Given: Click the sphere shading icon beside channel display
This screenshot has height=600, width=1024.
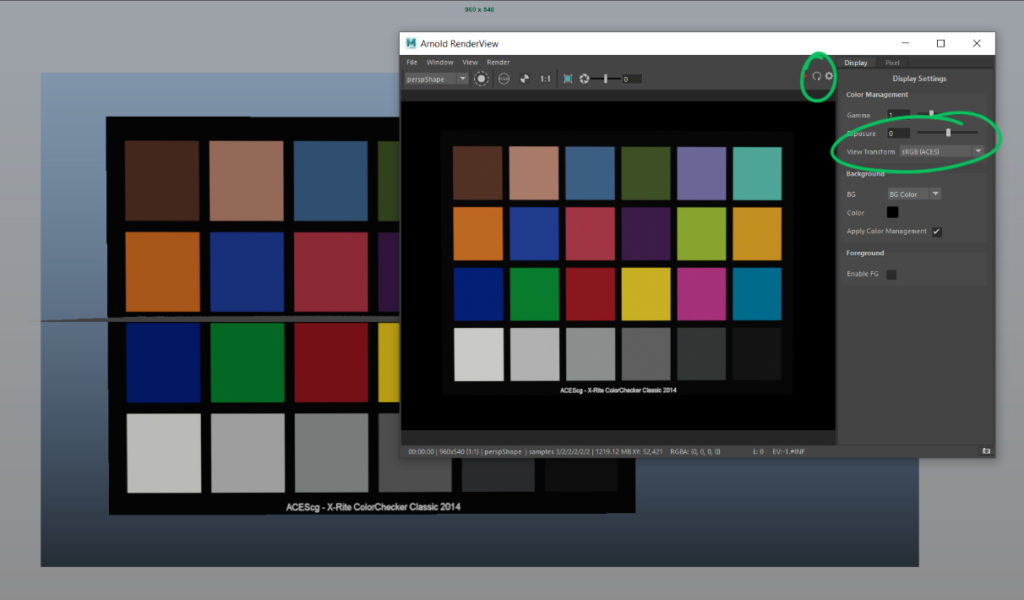Looking at the screenshot, I should tap(504, 79).
